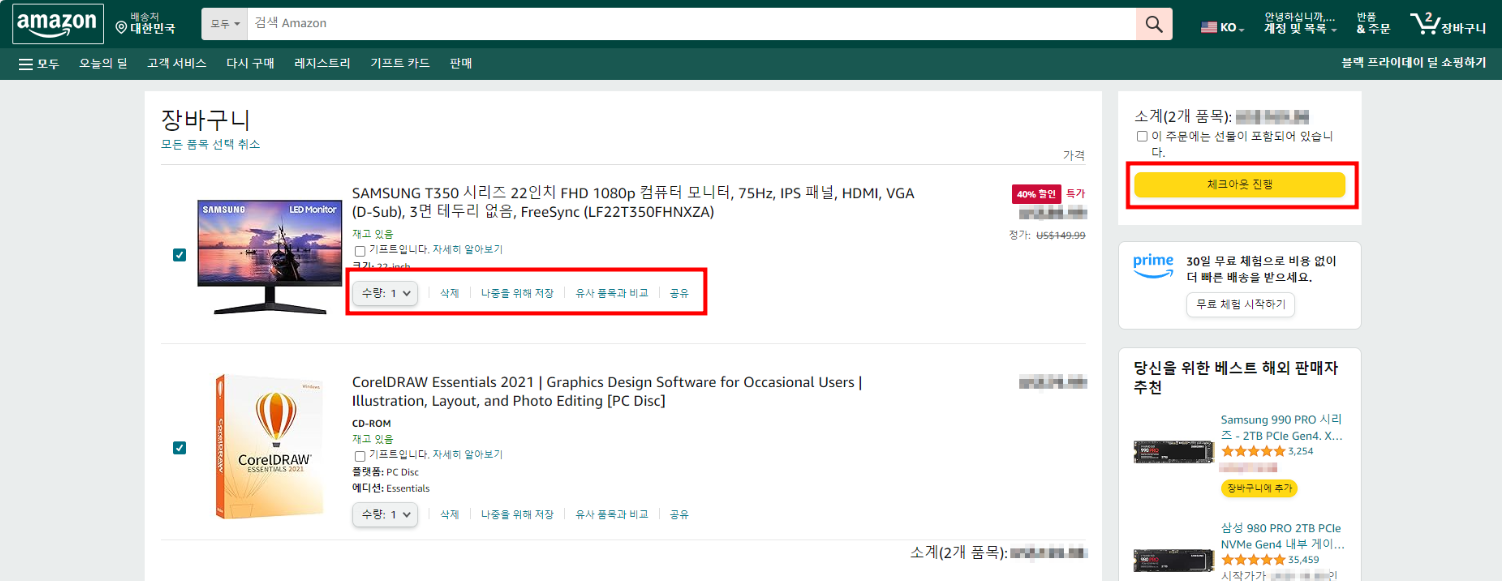The height and width of the screenshot is (581, 1503).
Task: Open 판매 in navigation
Action: tap(461, 64)
